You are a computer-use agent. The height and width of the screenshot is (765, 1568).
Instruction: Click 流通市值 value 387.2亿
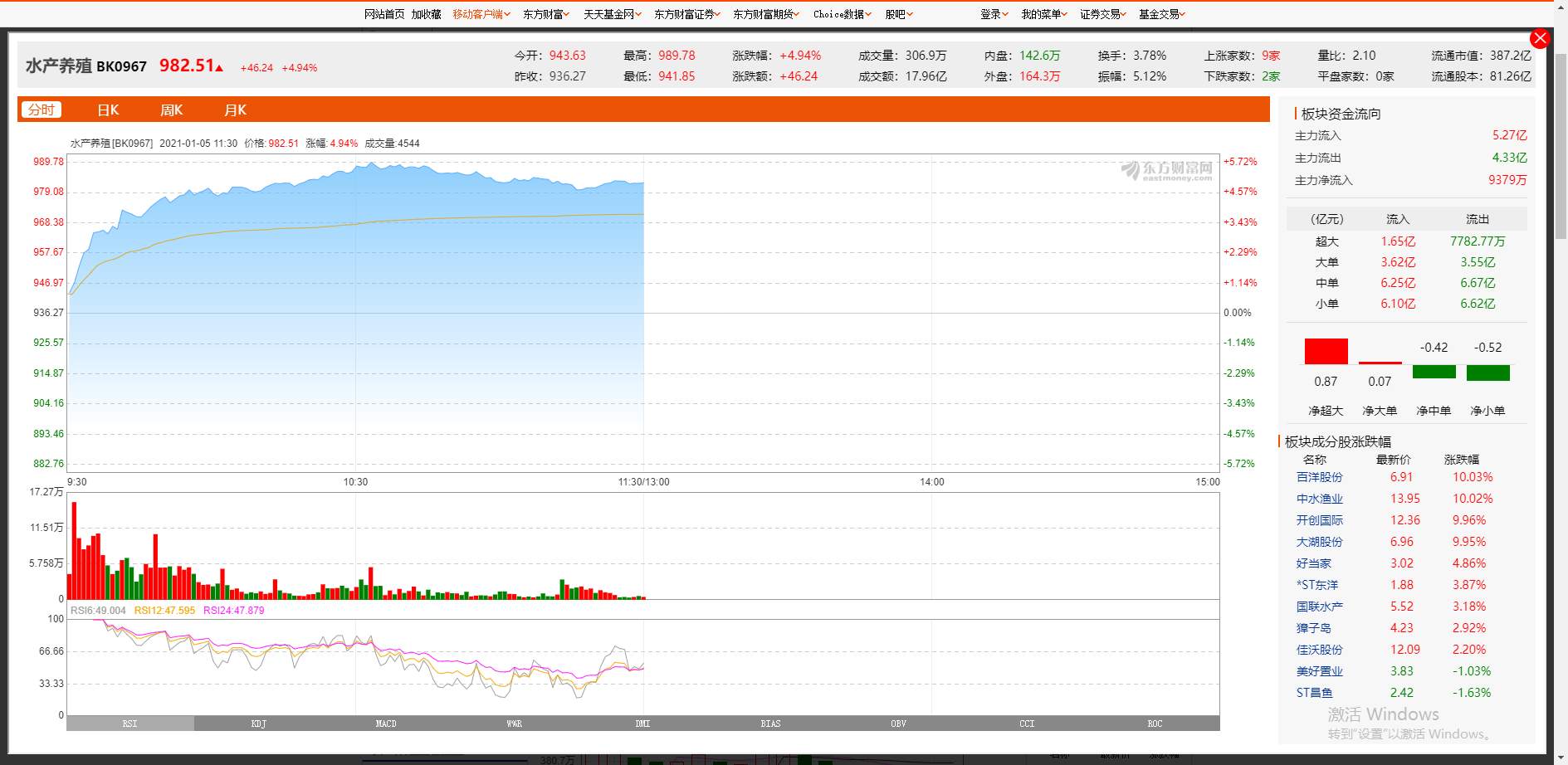pyautogui.click(x=1511, y=56)
